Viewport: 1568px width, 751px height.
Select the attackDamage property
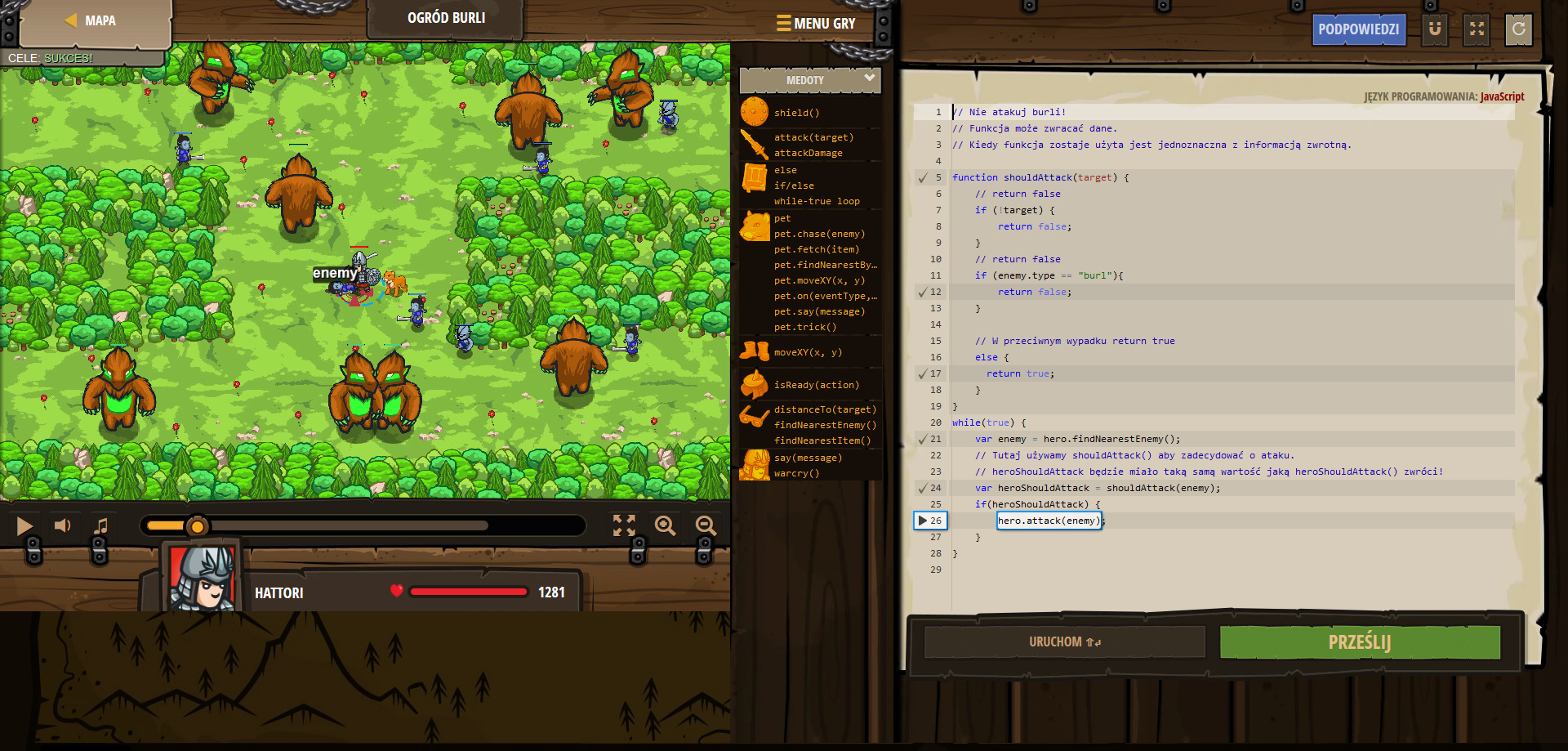coord(808,153)
